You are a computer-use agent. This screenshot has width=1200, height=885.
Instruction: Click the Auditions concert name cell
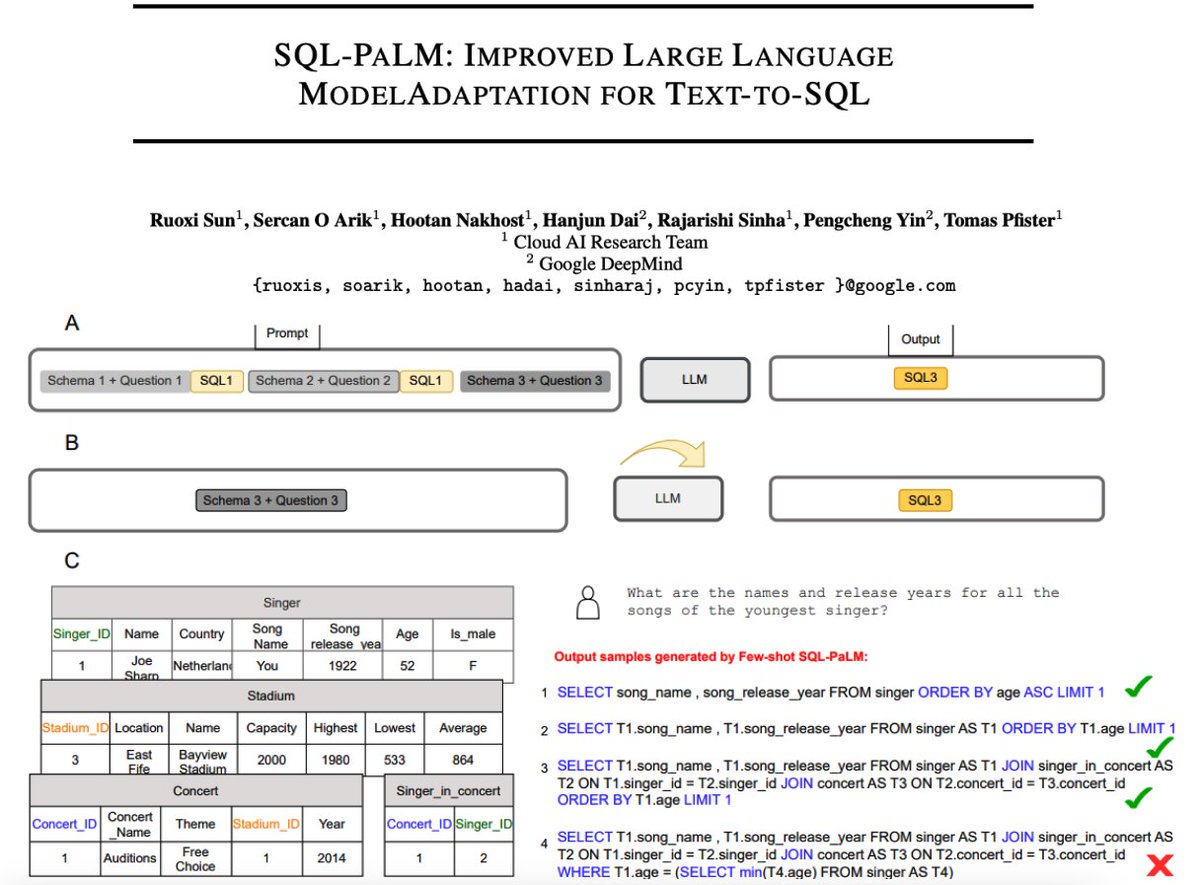click(x=130, y=858)
